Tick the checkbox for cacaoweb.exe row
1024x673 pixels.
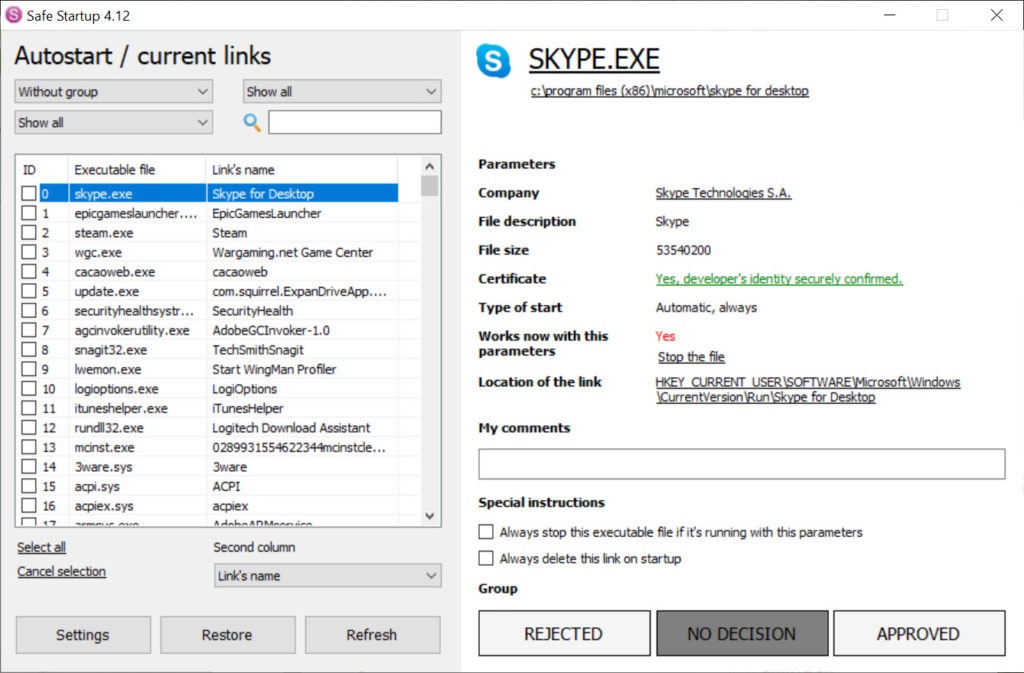[29, 272]
